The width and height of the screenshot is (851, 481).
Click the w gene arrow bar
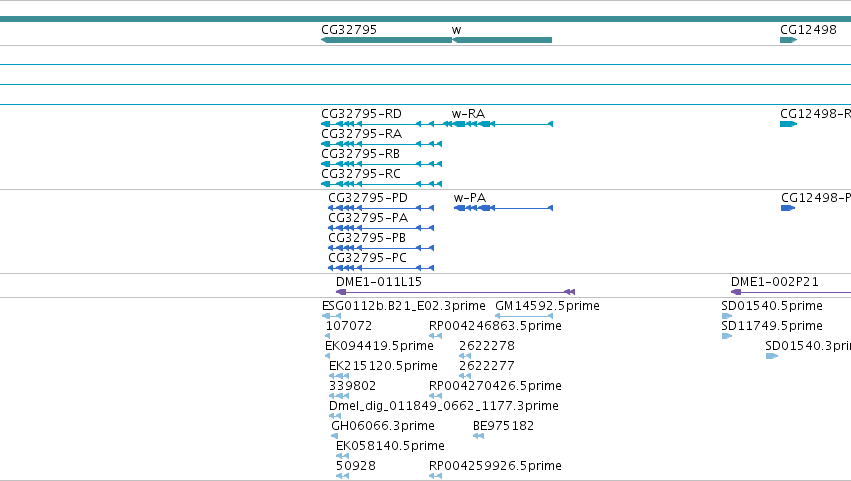pos(502,40)
